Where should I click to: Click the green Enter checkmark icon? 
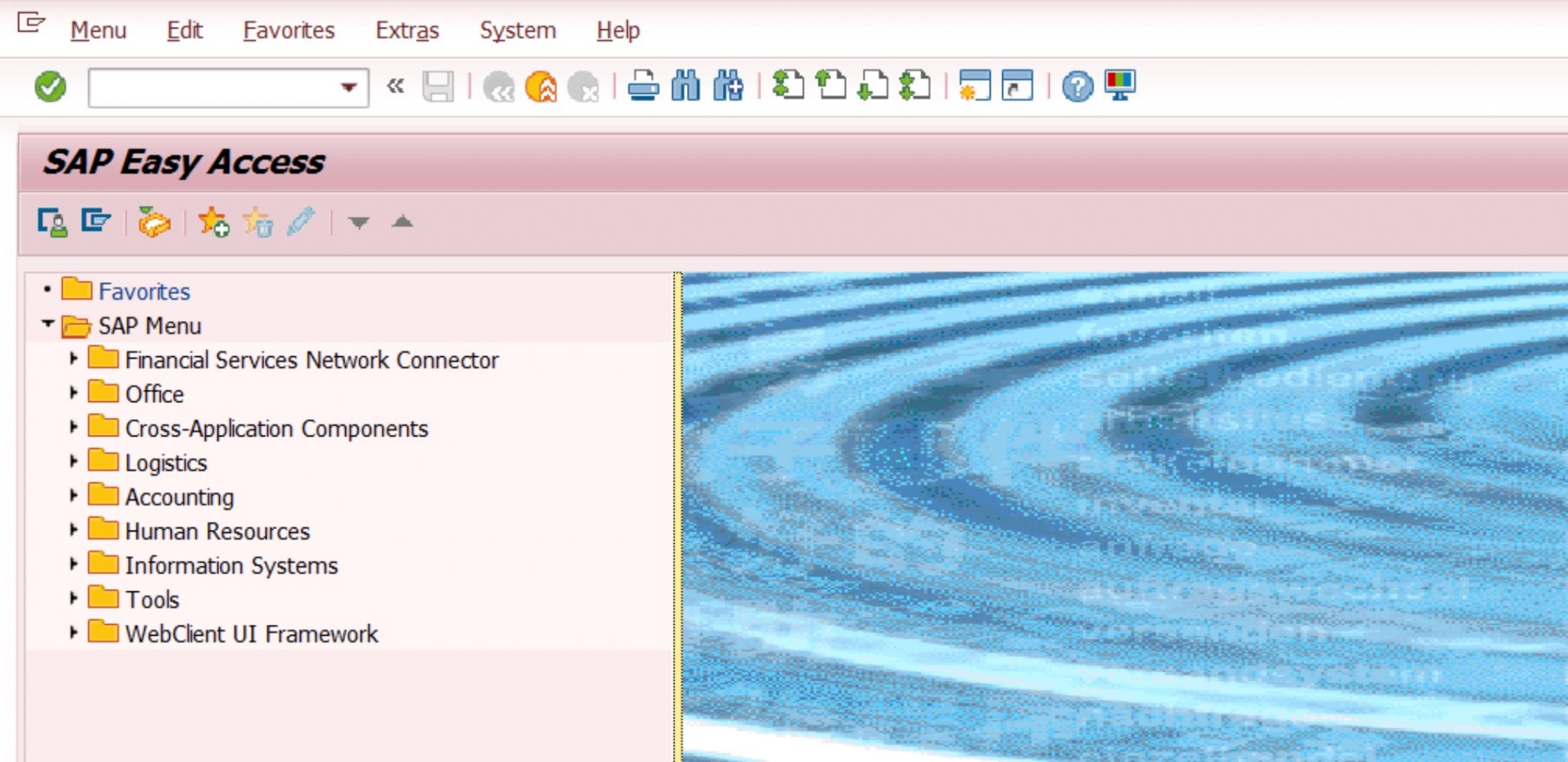51,87
